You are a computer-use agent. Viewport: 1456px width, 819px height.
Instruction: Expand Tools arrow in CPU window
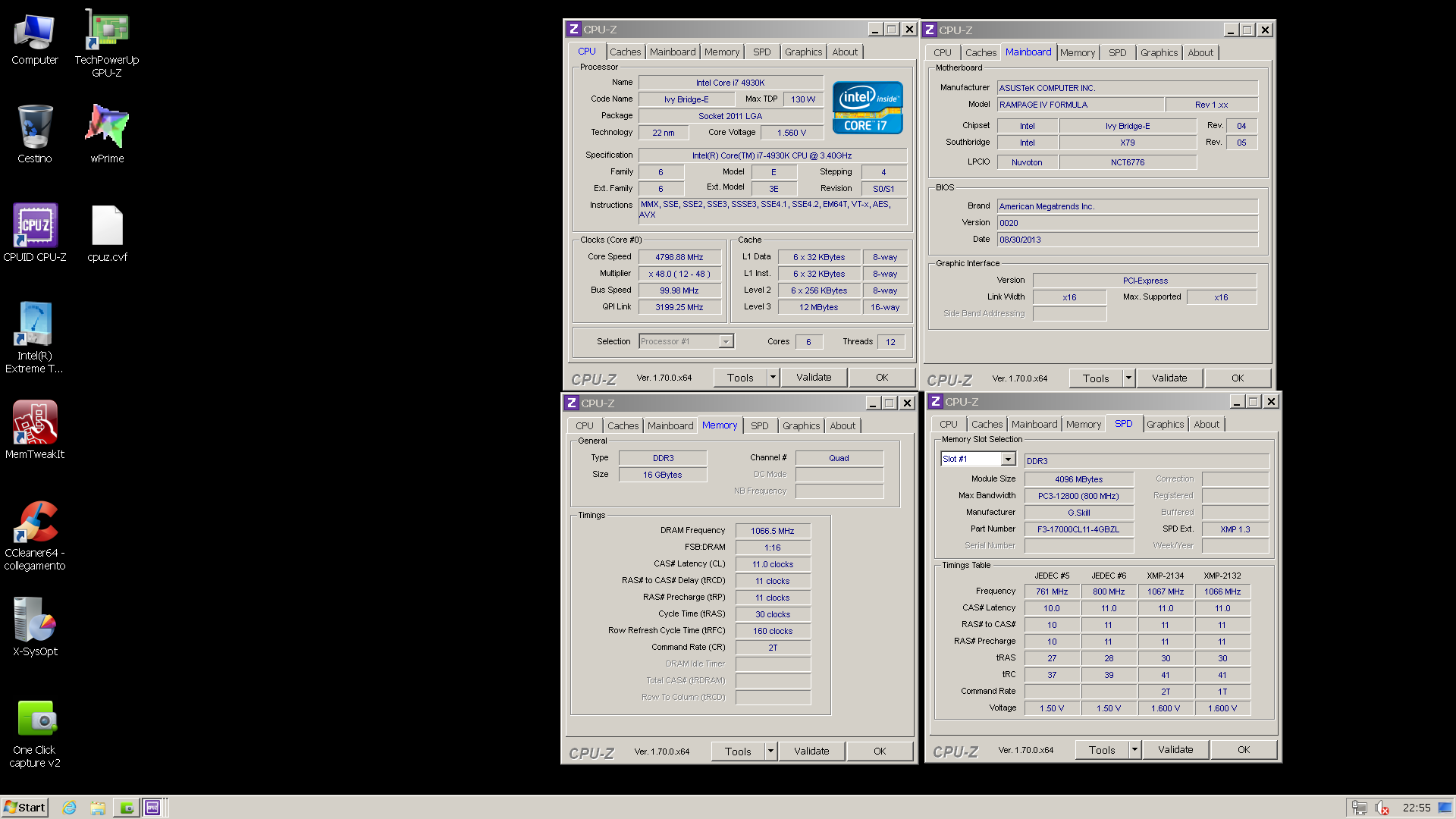pos(773,377)
